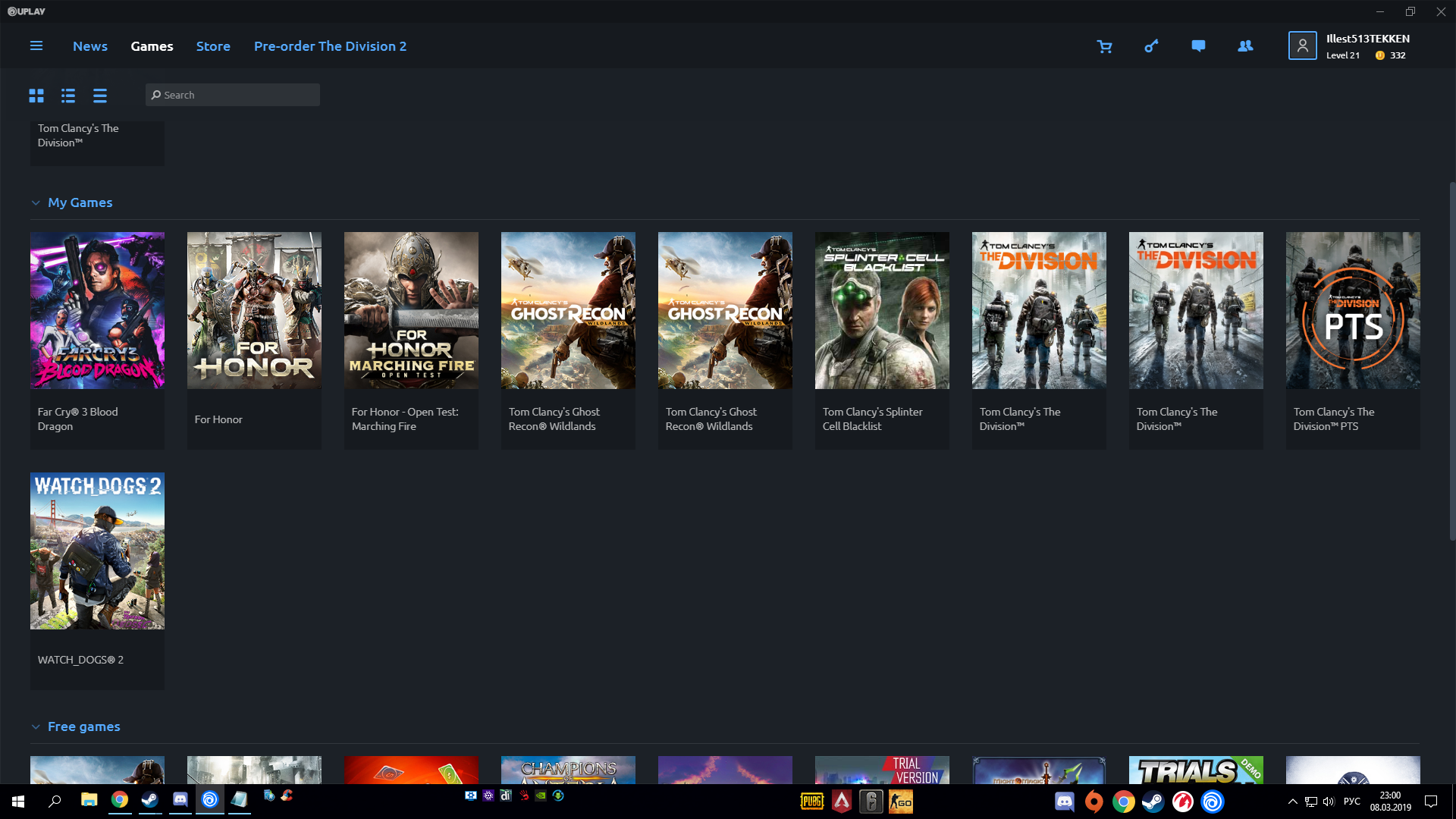Open Far Cry 3 Blood Dragon cover
The width and height of the screenshot is (1456, 819).
point(97,310)
